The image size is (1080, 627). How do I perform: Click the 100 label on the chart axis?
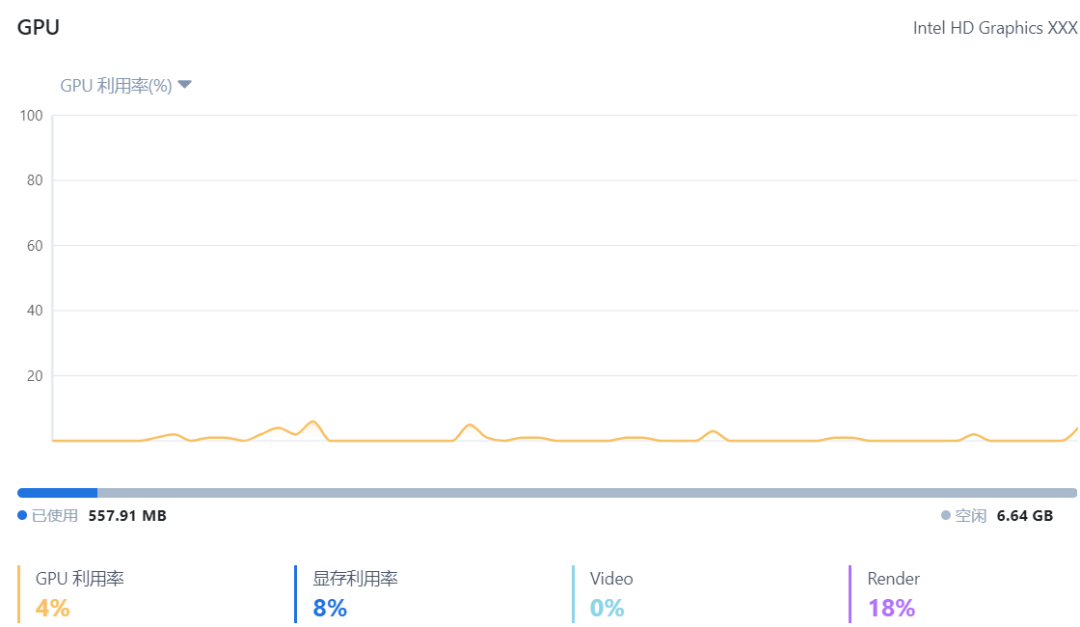point(31,116)
